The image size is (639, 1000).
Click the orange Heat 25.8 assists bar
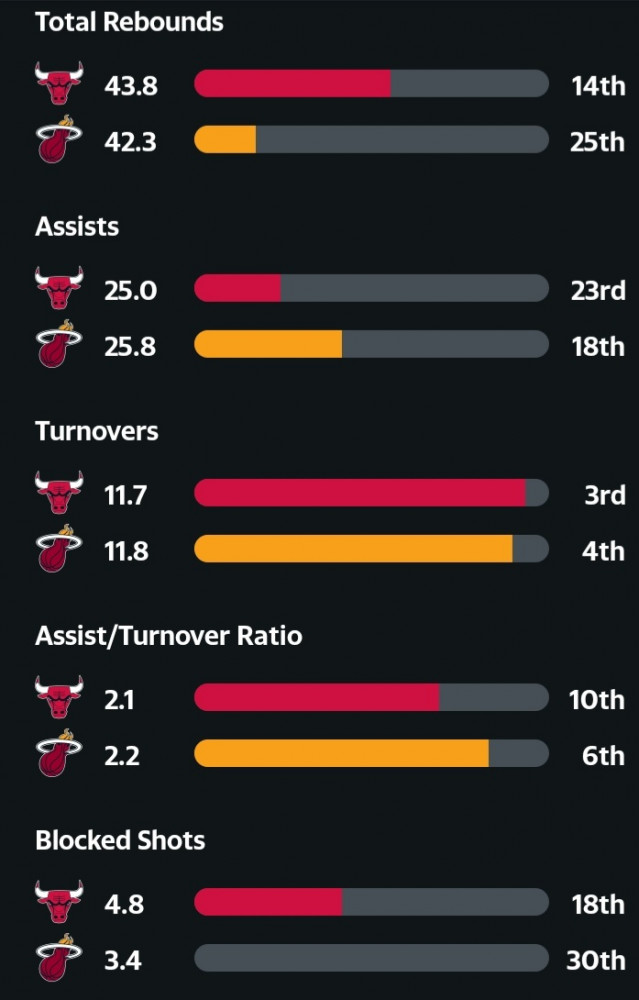tap(268, 344)
